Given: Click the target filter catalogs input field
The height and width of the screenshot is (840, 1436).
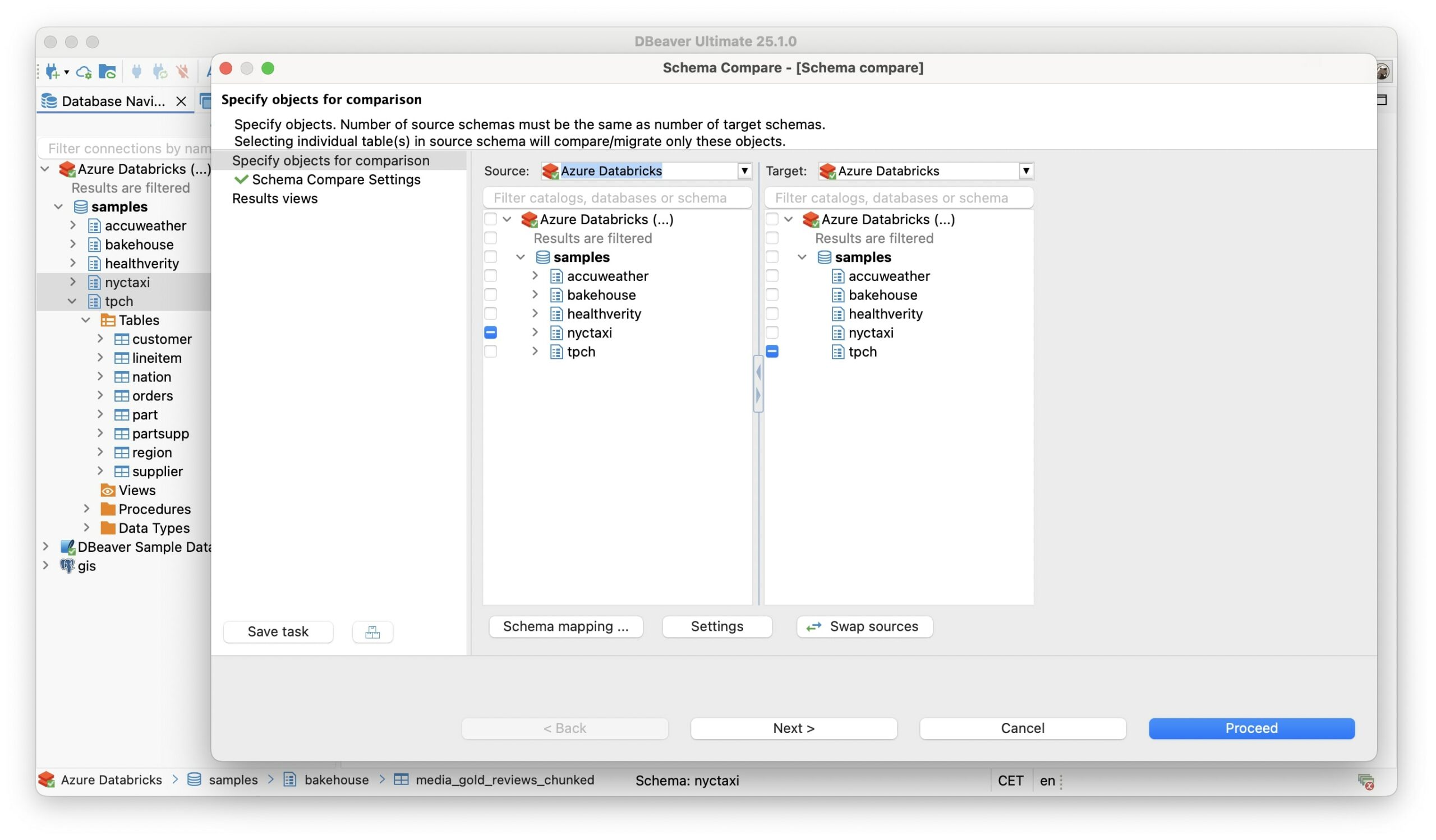Looking at the screenshot, I should (x=898, y=197).
